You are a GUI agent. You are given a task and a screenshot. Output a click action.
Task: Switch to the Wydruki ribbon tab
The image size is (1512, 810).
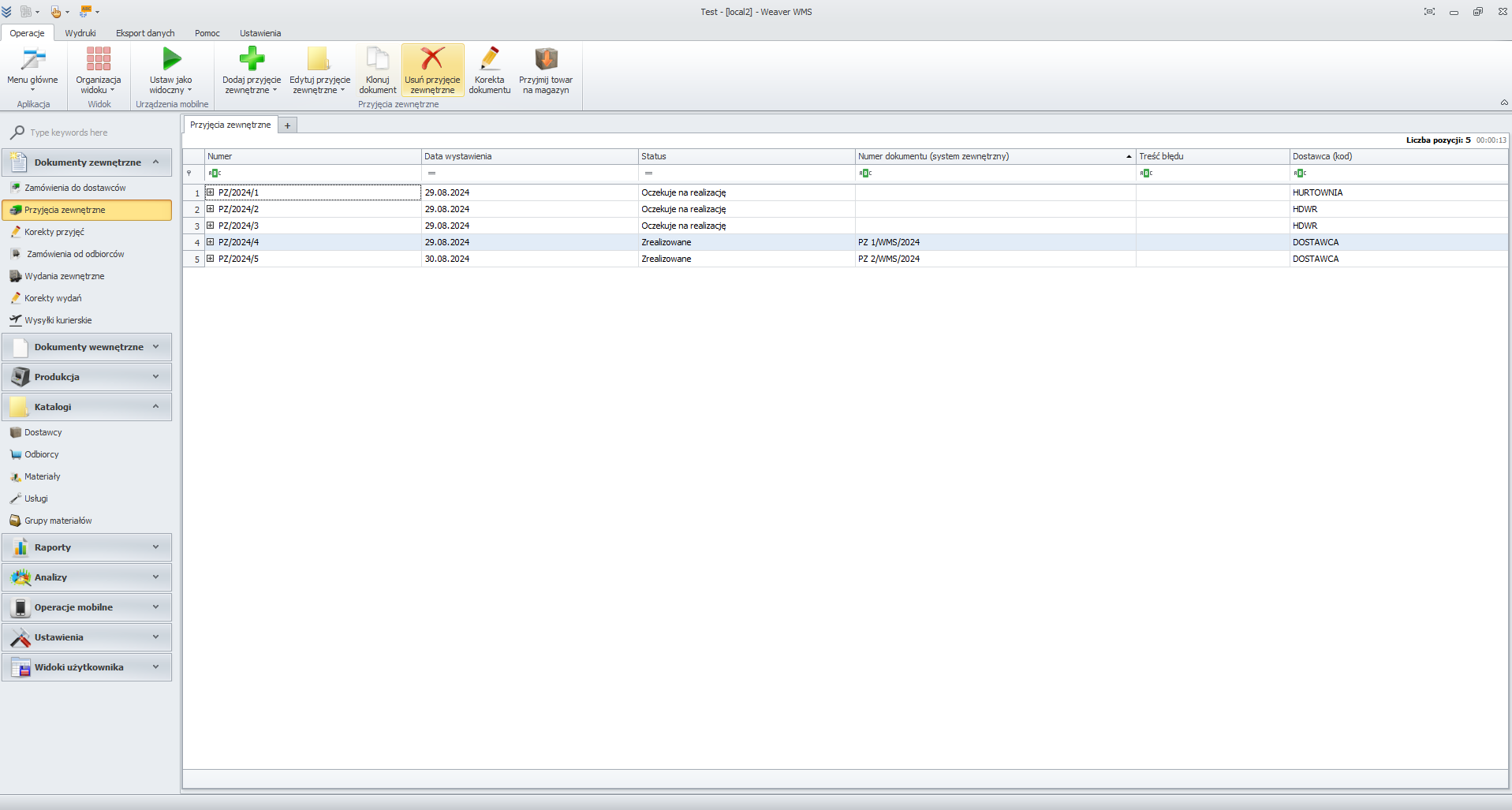pyautogui.click(x=80, y=33)
